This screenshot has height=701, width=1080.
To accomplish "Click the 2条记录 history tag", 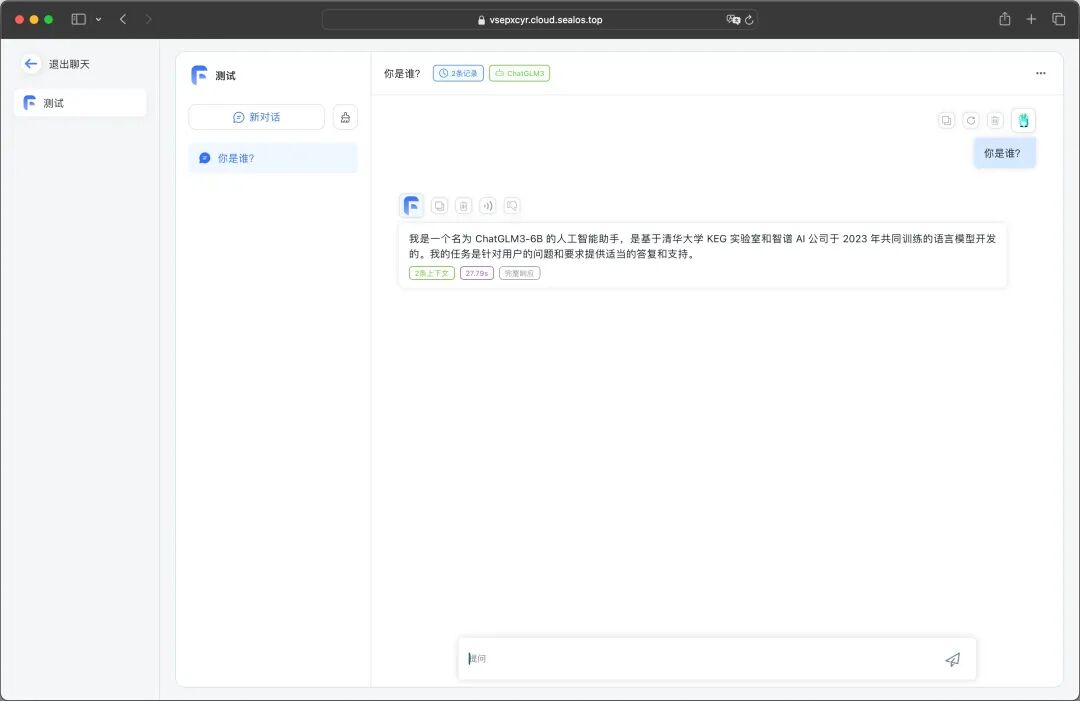I will point(458,73).
